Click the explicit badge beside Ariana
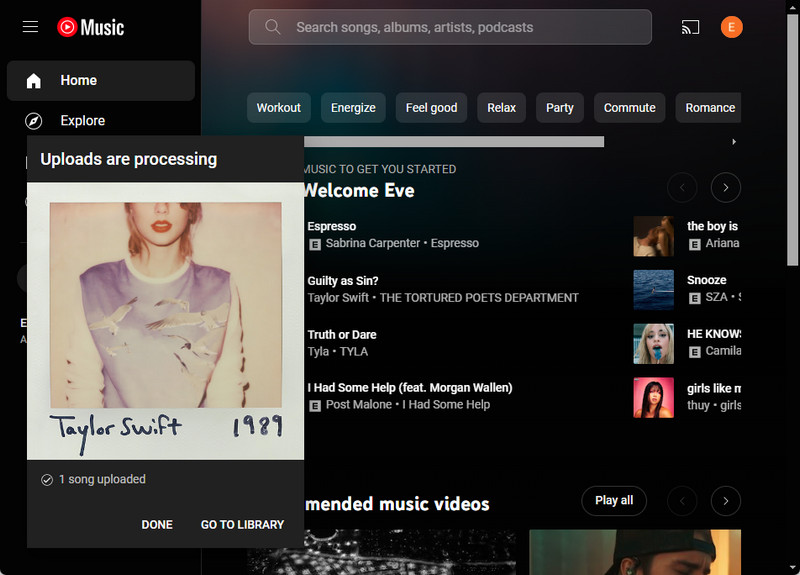This screenshot has width=800, height=575. coord(694,244)
